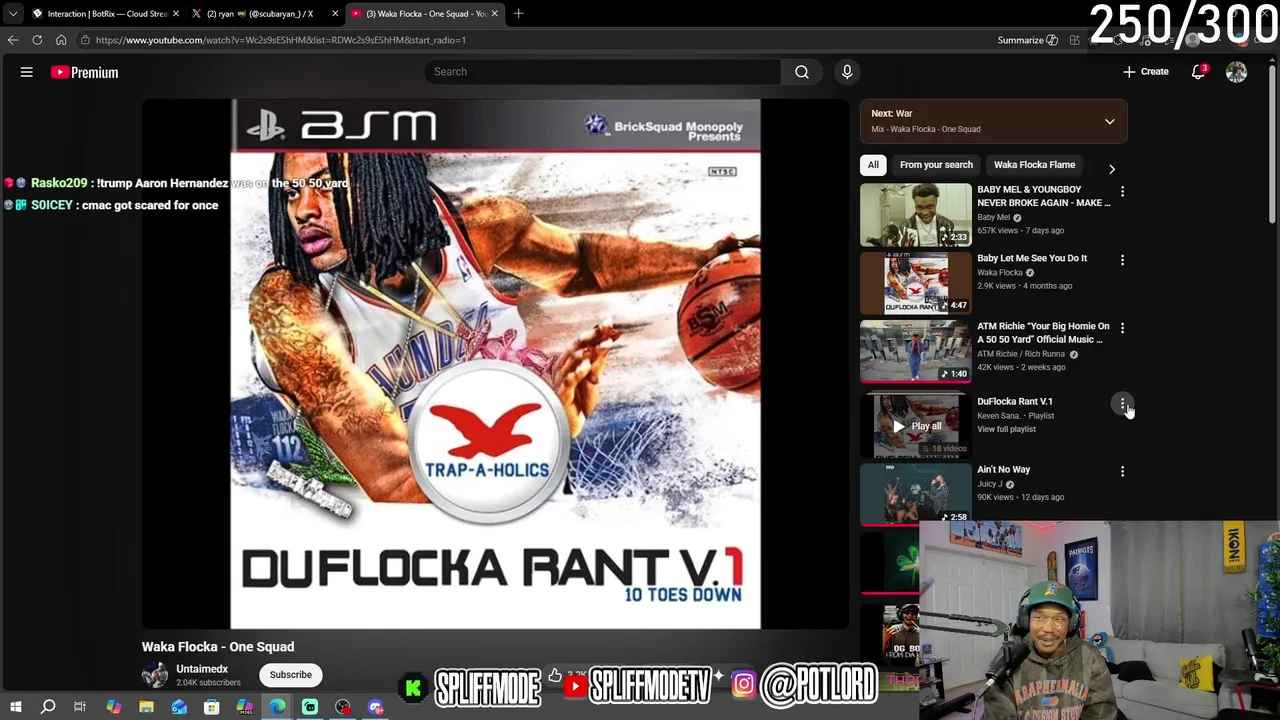Open Windows taskbar search

[48, 707]
